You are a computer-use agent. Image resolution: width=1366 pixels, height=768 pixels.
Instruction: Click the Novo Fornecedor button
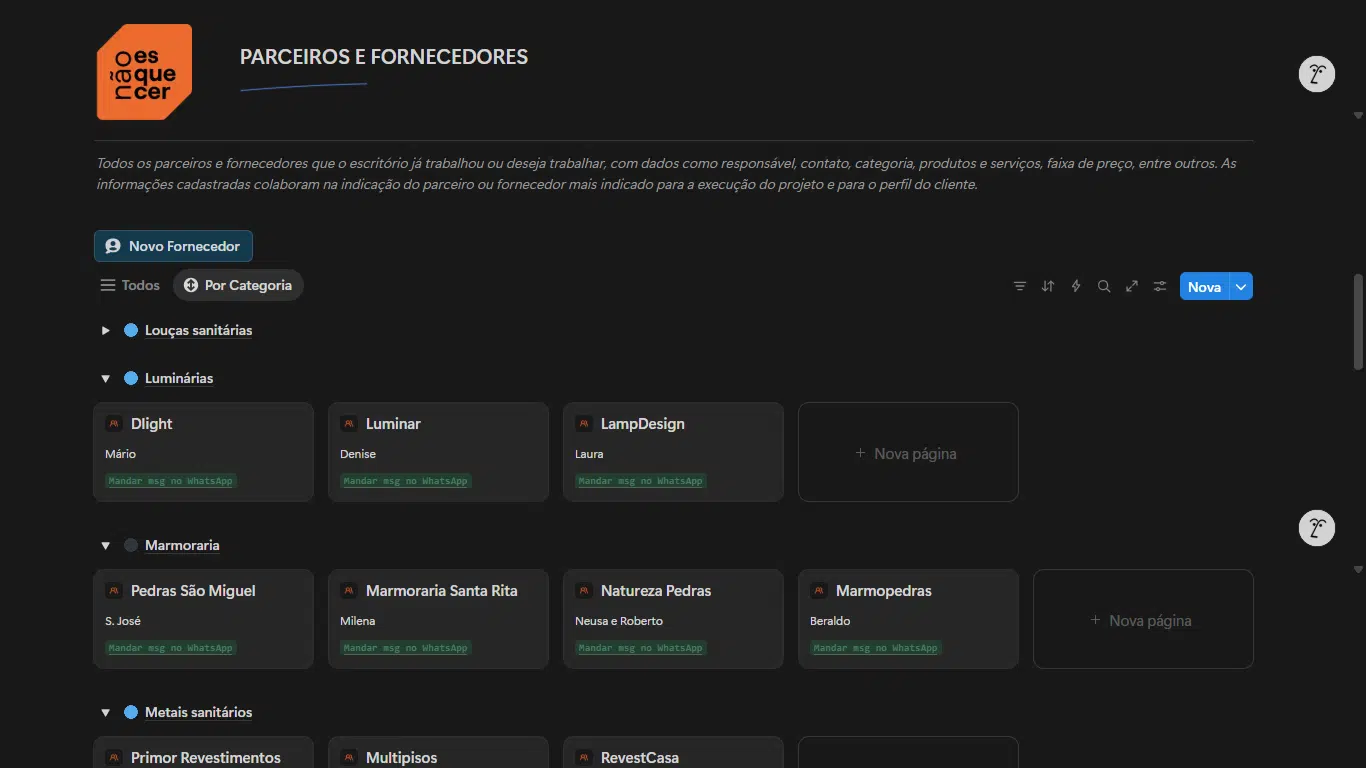click(173, 246)
